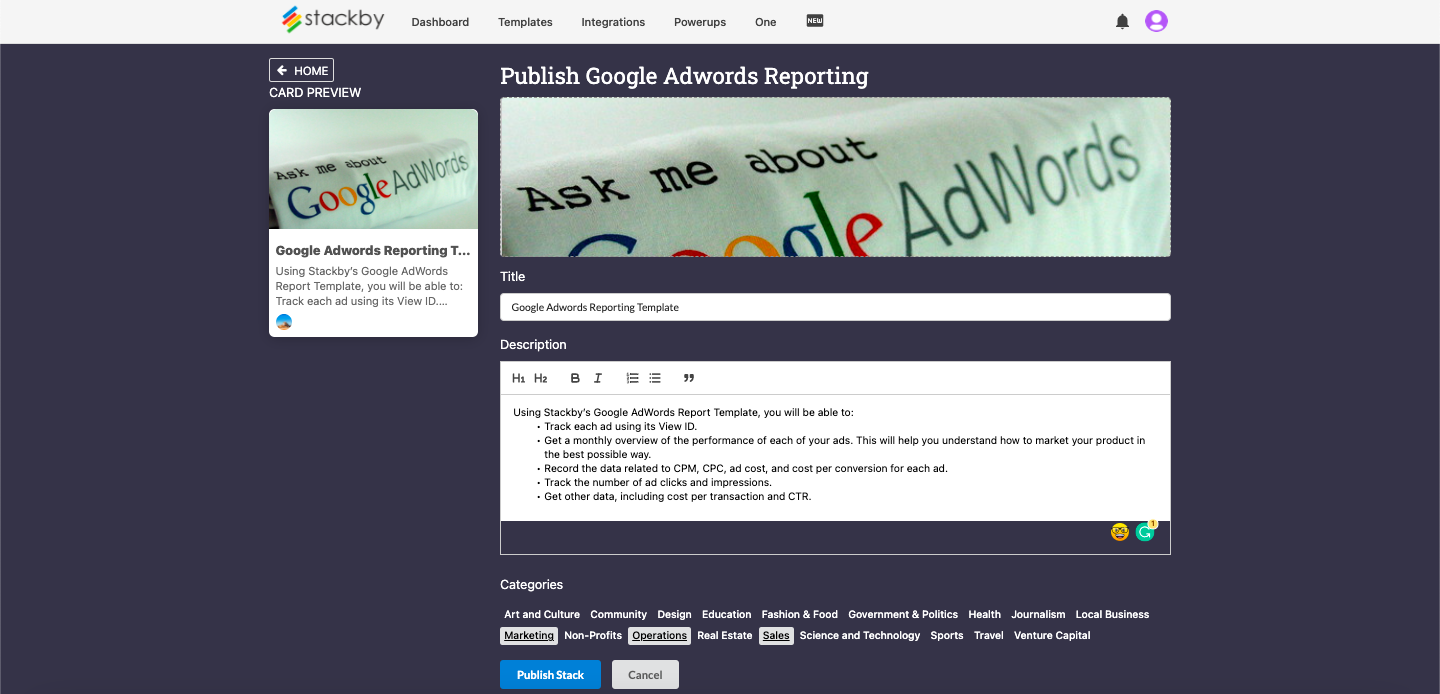Select the Fashion & Food category
Screen dimensions: 1440x694
click(799, 615)
